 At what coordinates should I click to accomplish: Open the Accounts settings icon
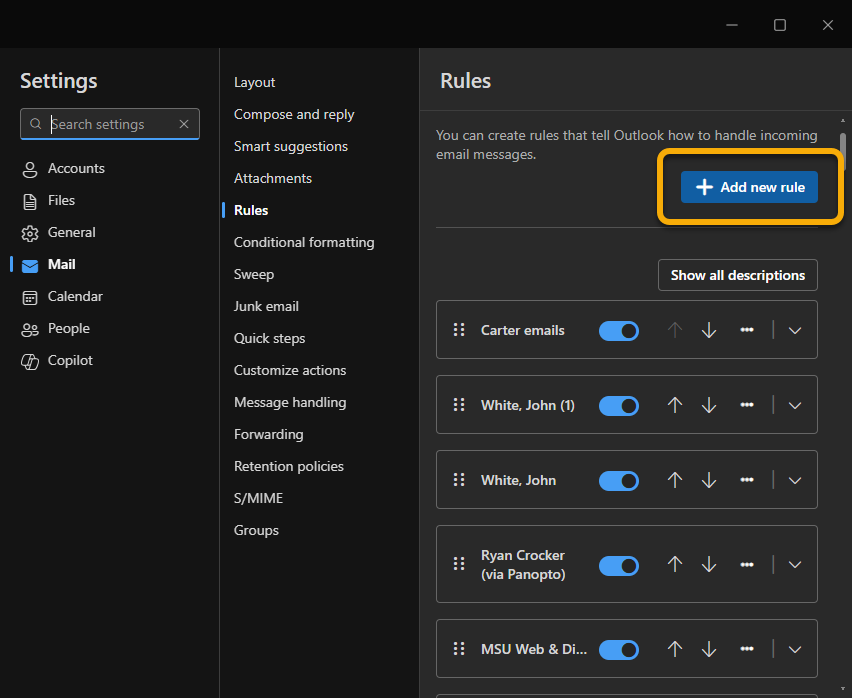click(x=29, y=168)
